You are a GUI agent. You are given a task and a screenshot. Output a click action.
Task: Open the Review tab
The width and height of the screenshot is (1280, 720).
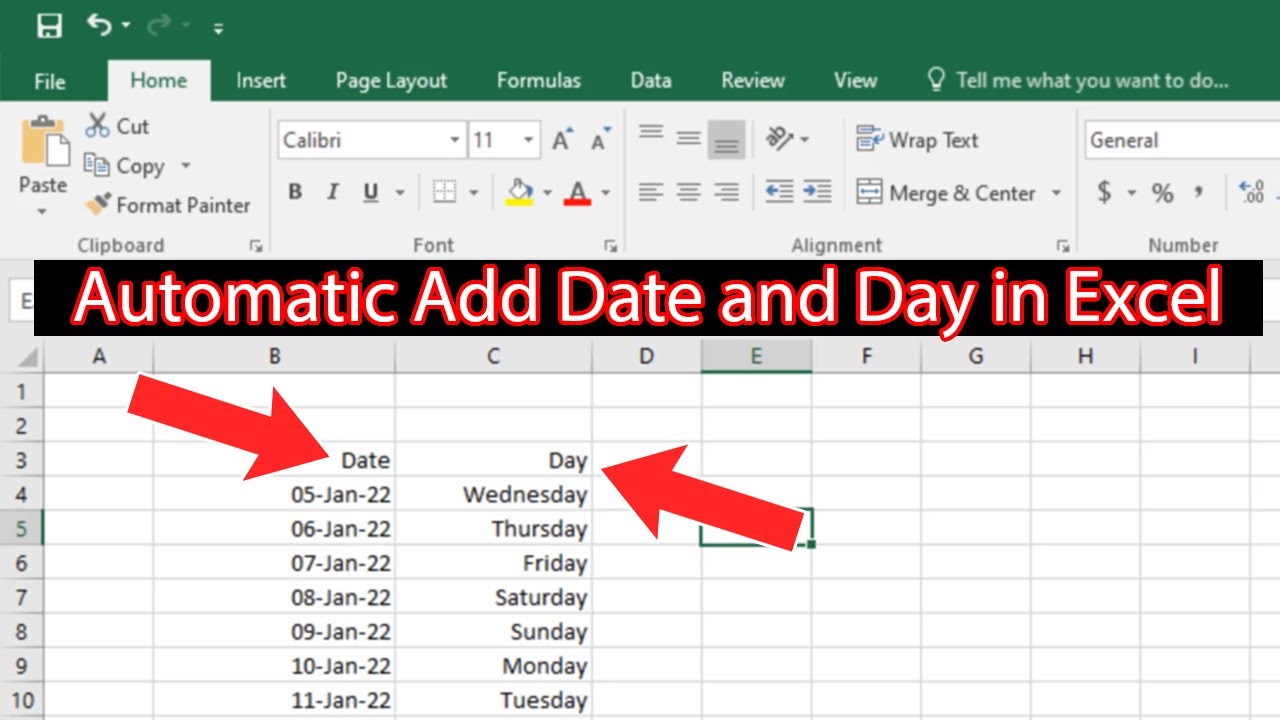752,81
